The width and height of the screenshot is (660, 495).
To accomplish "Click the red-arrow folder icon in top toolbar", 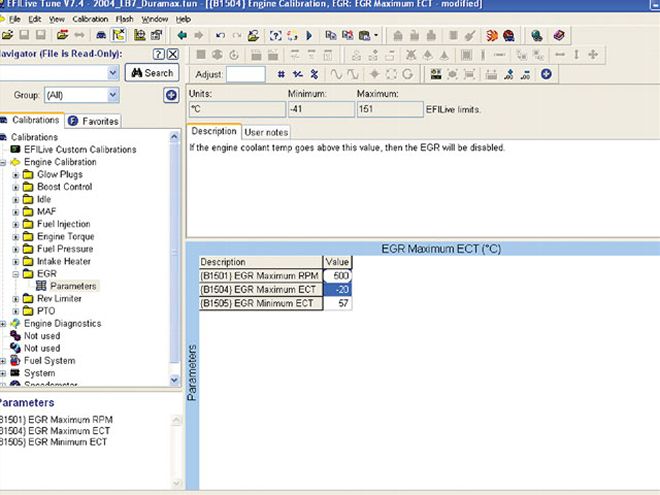I will pyautogui.click(x=62, y=35).
